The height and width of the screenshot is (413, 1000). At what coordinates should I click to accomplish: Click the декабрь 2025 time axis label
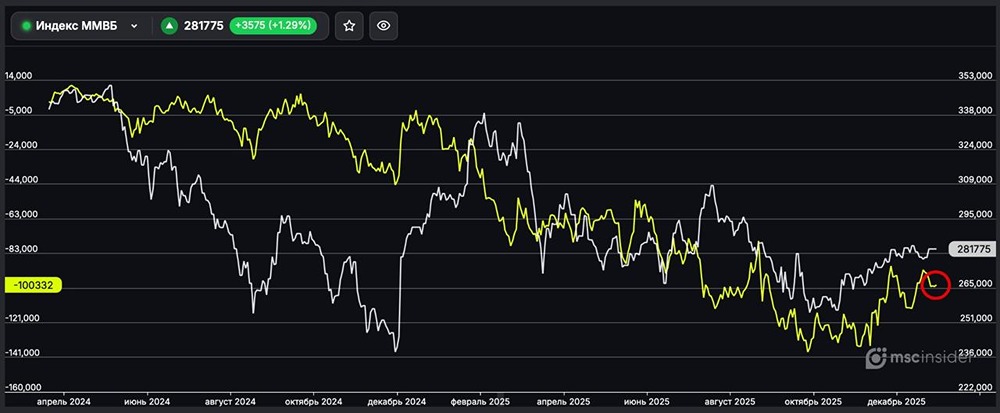coord(896,402)
